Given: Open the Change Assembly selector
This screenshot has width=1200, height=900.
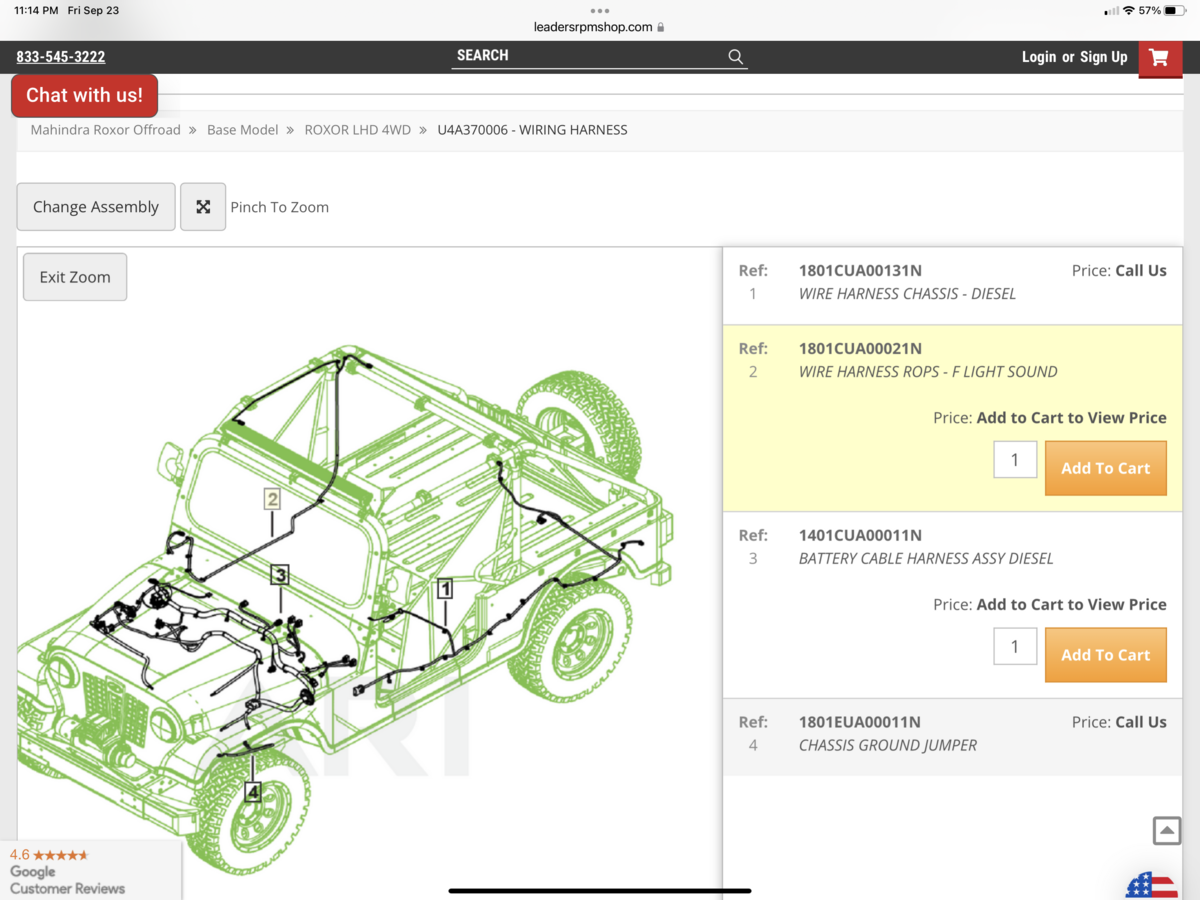Looking at the screenshot, I should point(96,207).
